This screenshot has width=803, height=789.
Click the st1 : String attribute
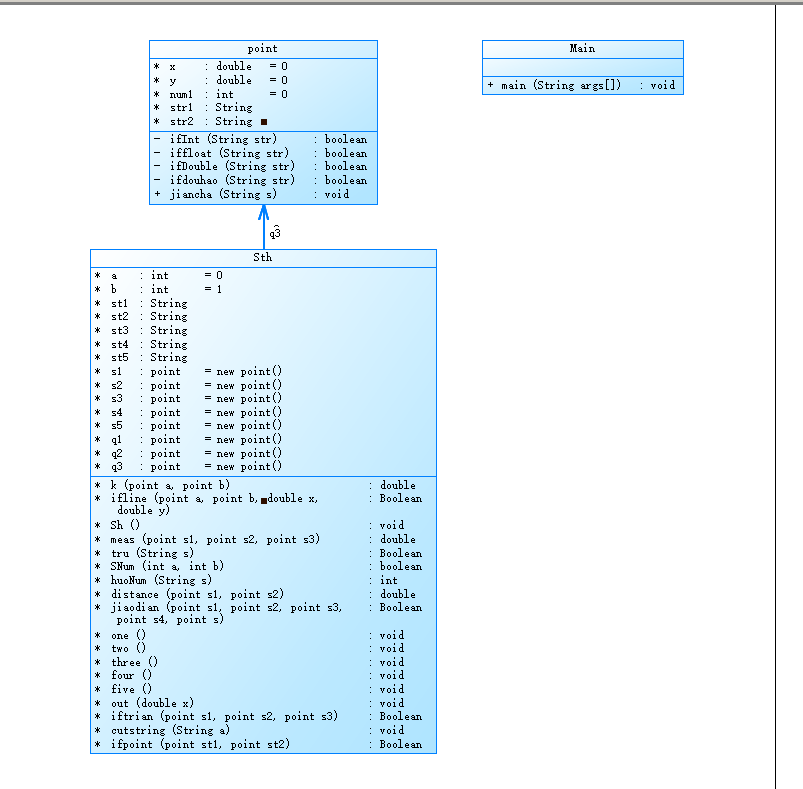click(x=141, y=303)
